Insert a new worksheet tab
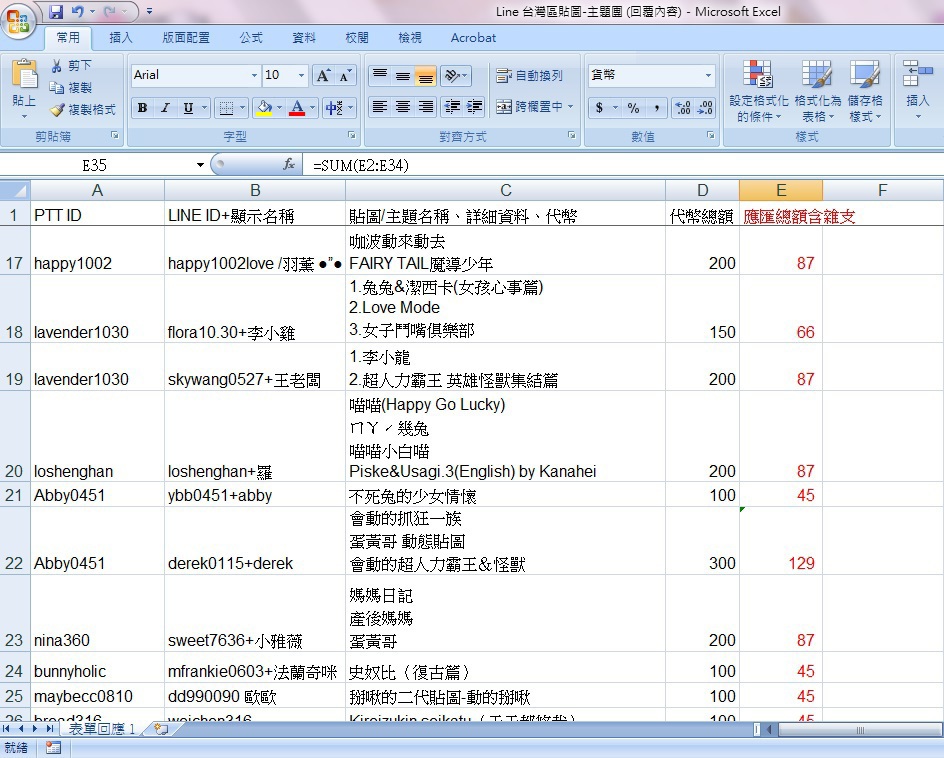 pyautogui.click(x=161, y=729)
